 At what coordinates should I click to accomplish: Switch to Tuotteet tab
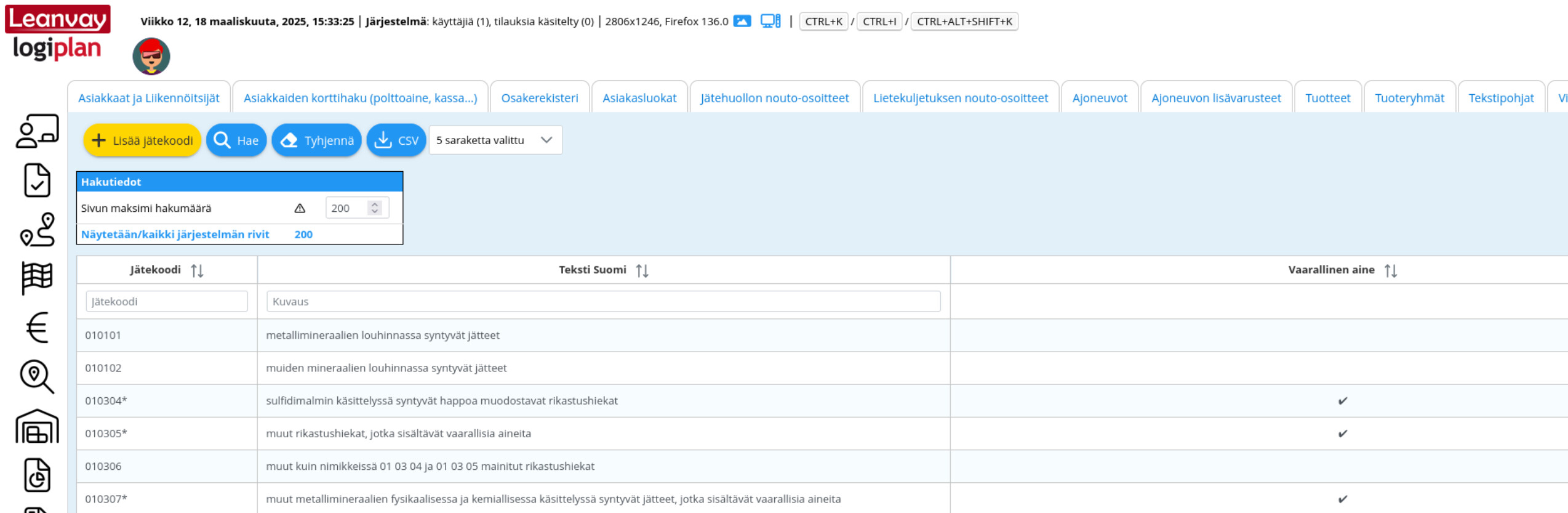coord(1328,98)
